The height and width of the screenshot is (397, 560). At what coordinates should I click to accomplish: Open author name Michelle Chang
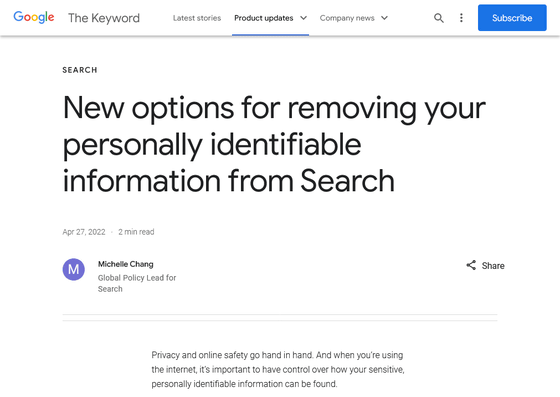[x=126, y=264]
